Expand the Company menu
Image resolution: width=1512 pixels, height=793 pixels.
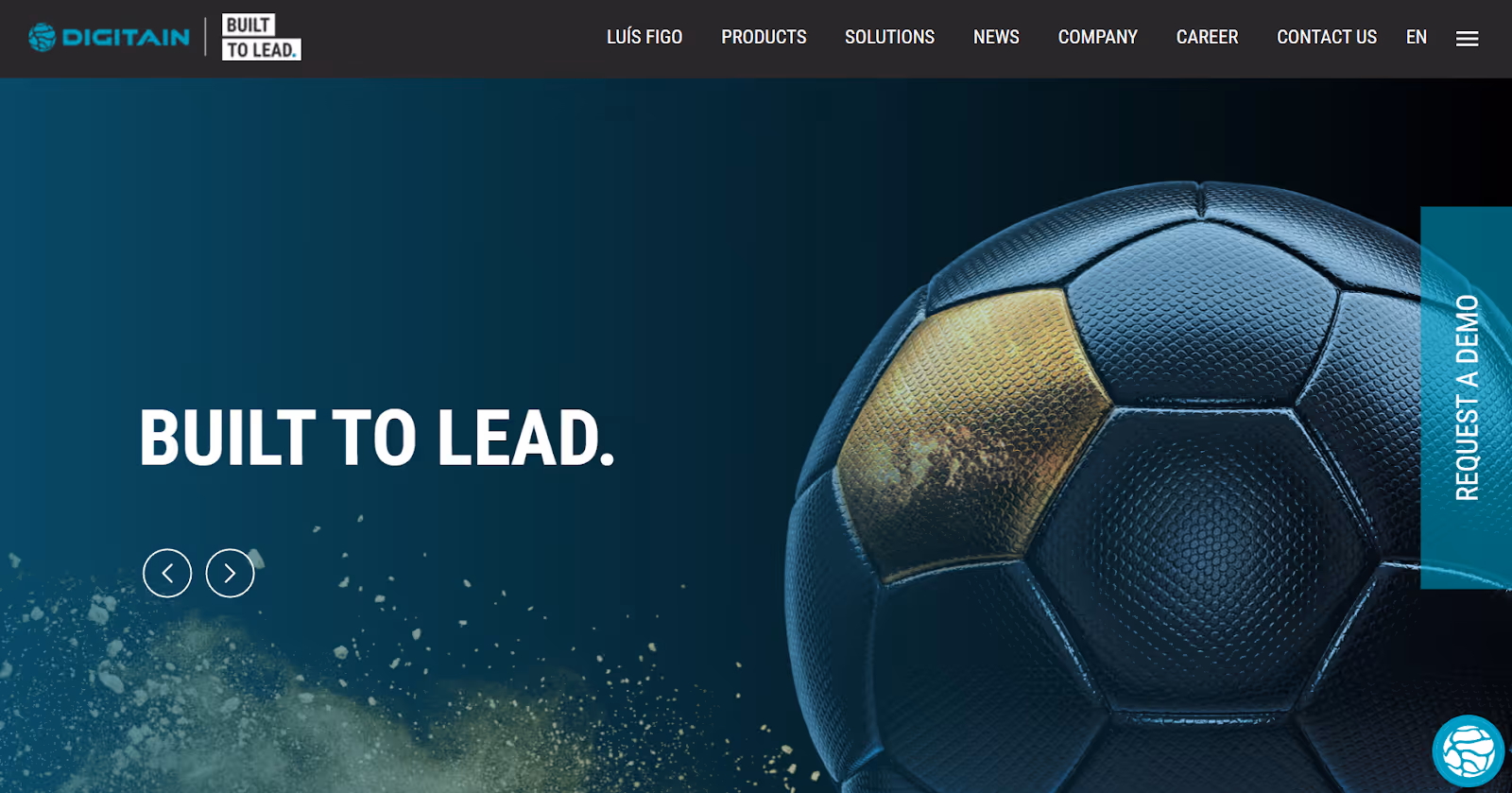pyautogui.click(x=1097, y=37)
